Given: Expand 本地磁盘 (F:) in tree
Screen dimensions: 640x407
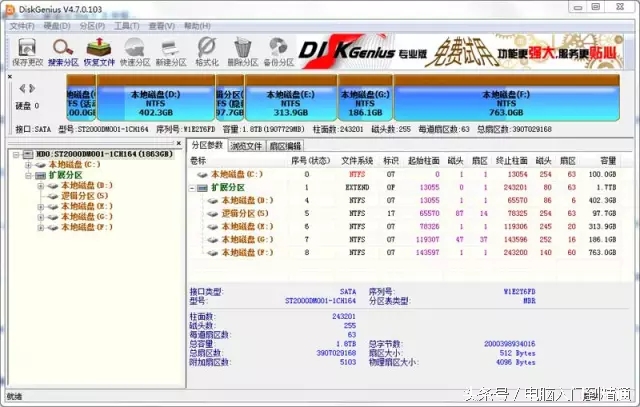Looking at the screenshot, I should 40,227.
